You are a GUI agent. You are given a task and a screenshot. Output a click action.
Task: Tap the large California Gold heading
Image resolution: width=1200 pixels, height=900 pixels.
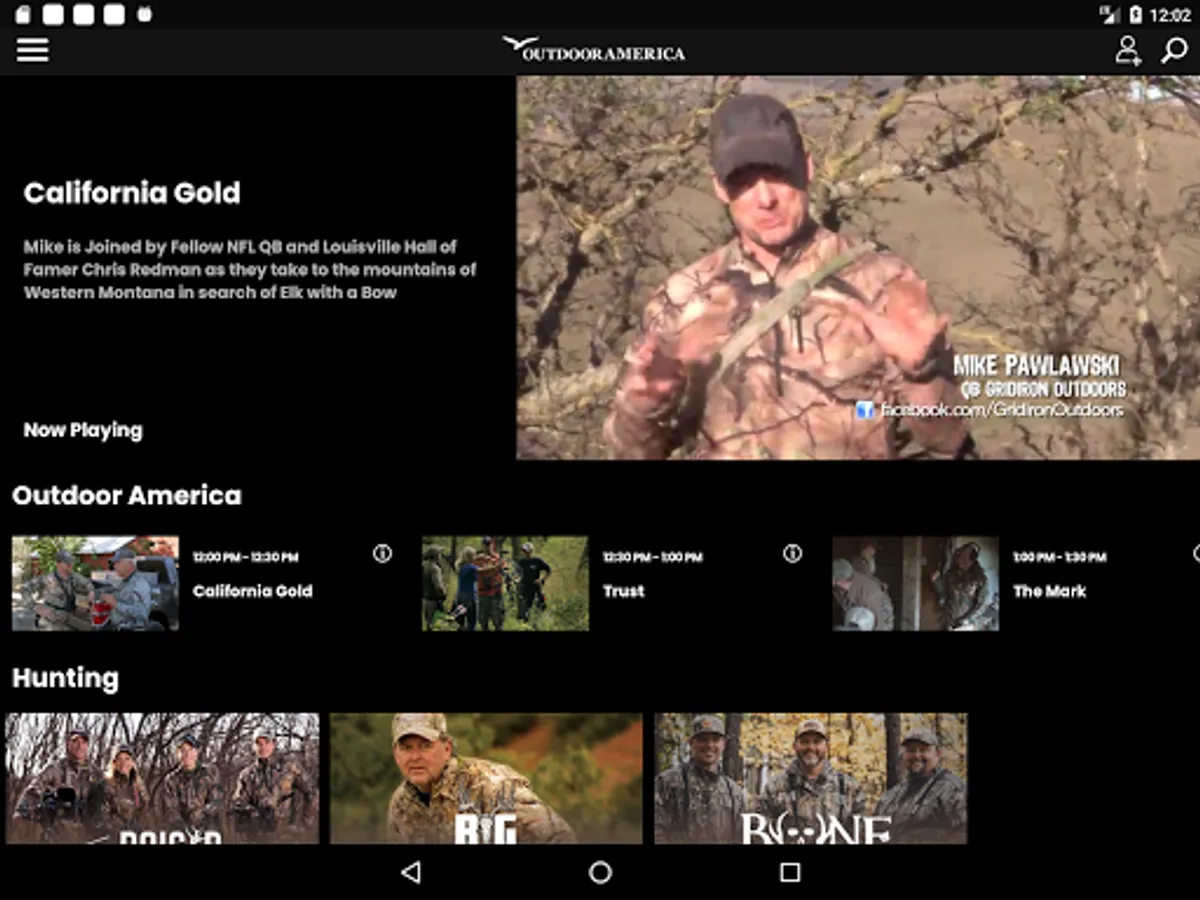[132, 192]
